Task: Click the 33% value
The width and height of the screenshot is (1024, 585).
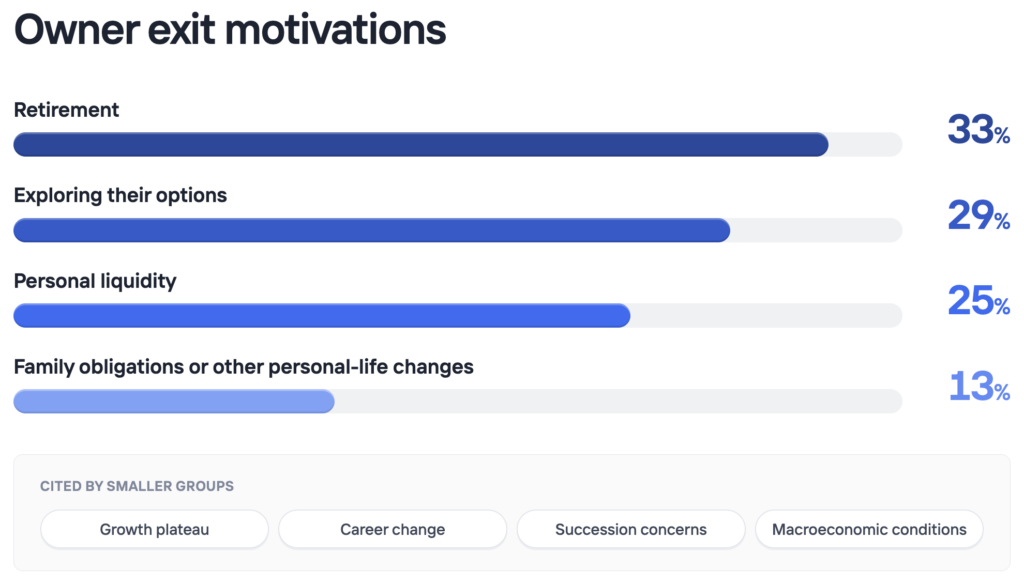Action: coord(978,129)
